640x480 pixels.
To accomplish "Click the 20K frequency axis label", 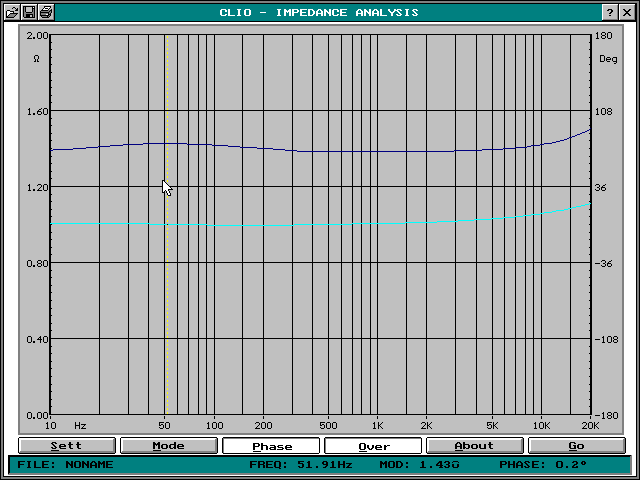I will click(590, 426).
